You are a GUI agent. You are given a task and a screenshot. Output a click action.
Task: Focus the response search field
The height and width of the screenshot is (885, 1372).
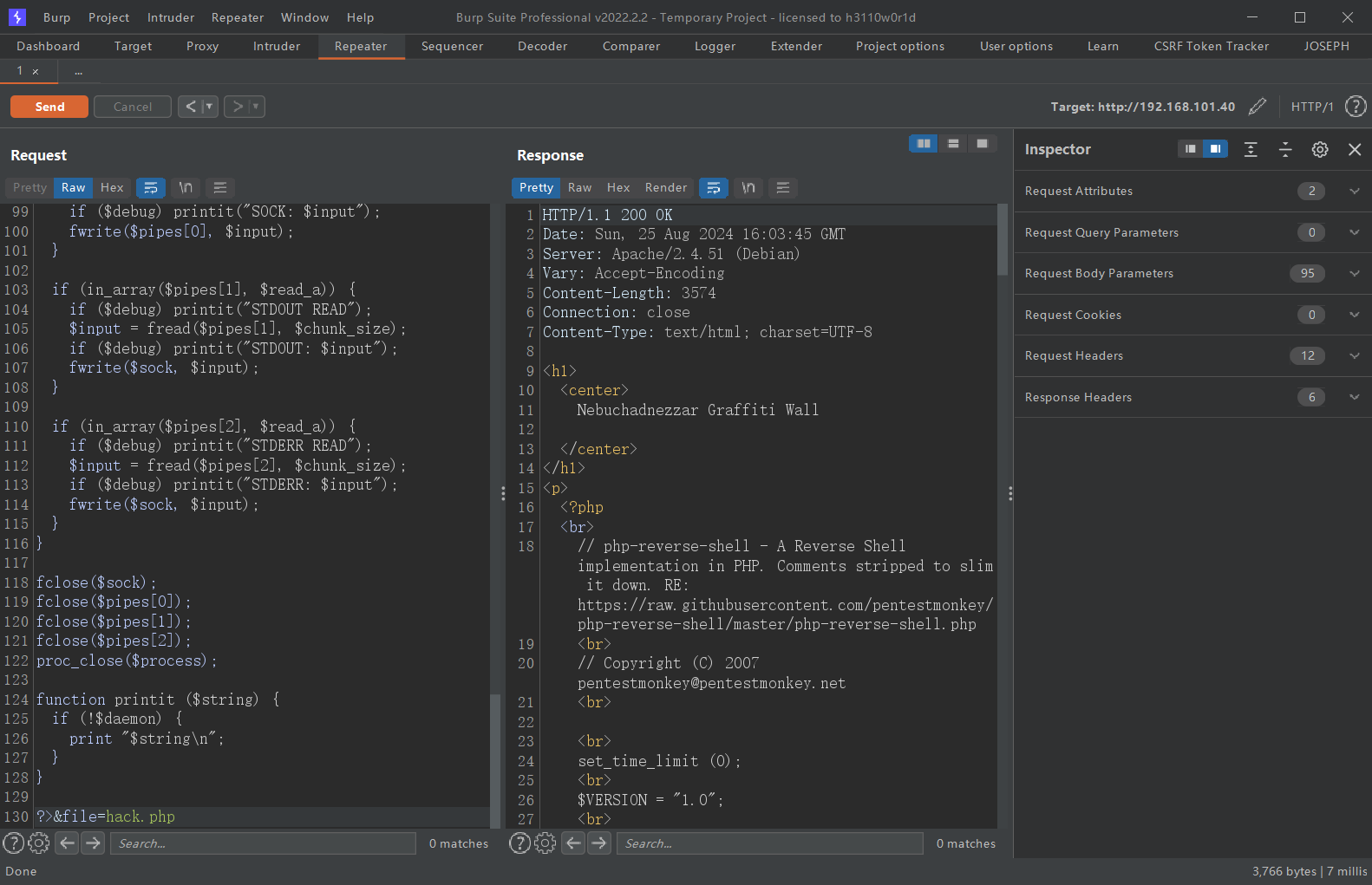tap(769, 843)
